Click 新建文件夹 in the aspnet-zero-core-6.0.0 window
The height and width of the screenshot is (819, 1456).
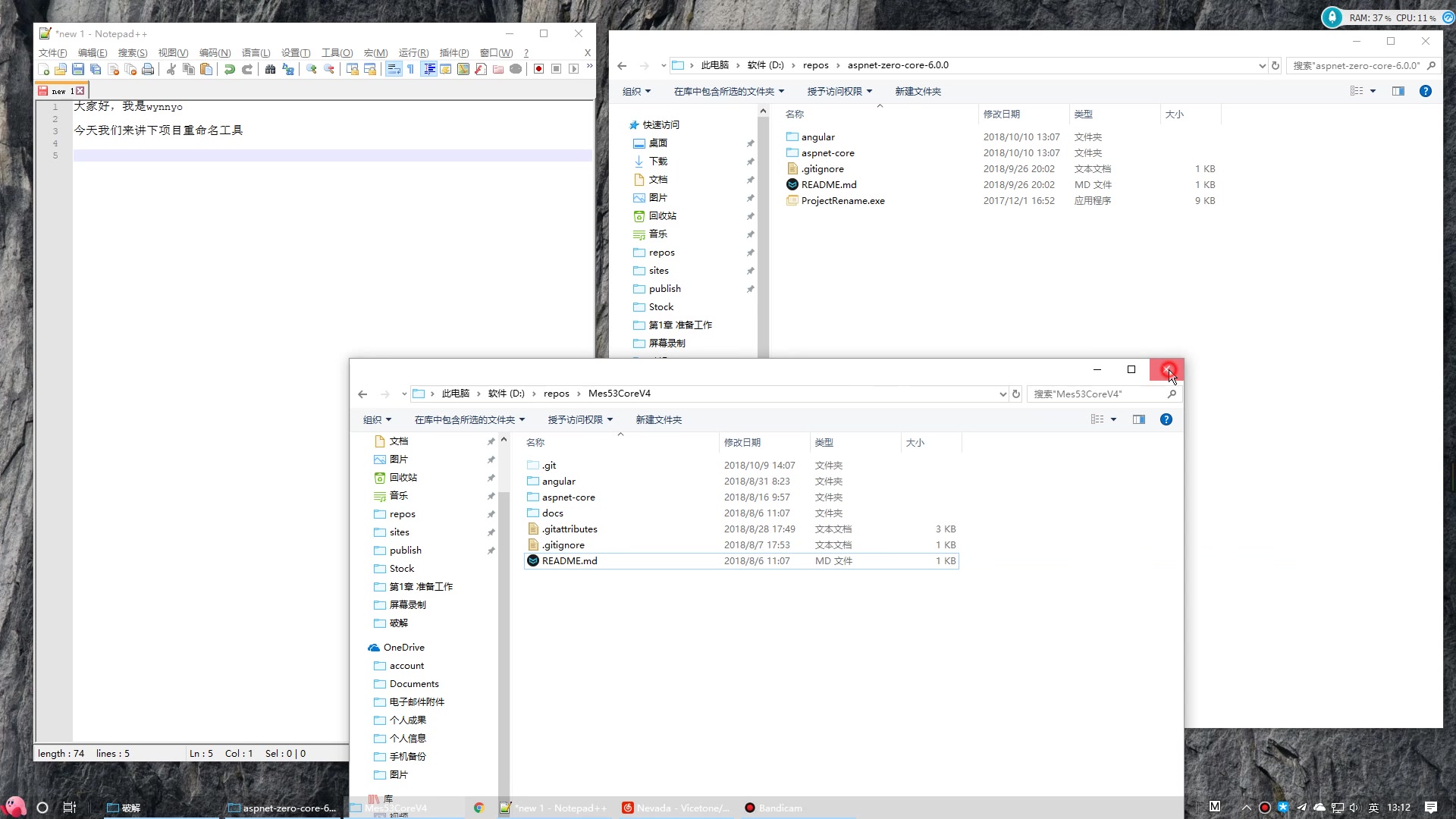918,91
